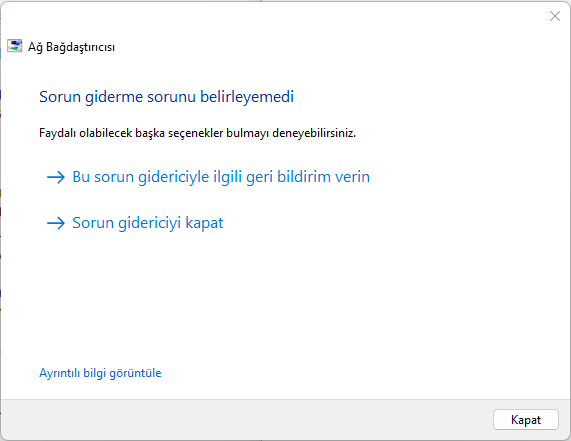Open 'Ayrıntılı bilgi görüntüle' link
This screenshot has height=441, width=571.
(x=100, y=373)
